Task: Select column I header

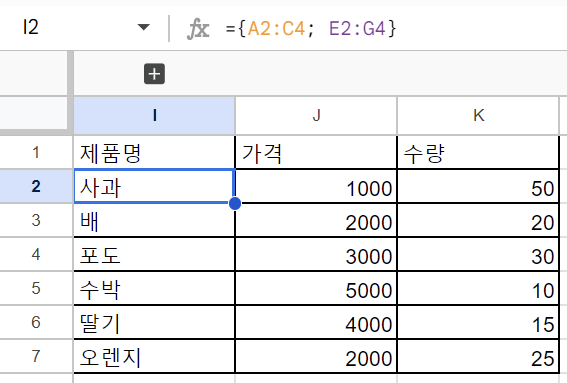Action: pyautogui.click(x=154, y=116)
